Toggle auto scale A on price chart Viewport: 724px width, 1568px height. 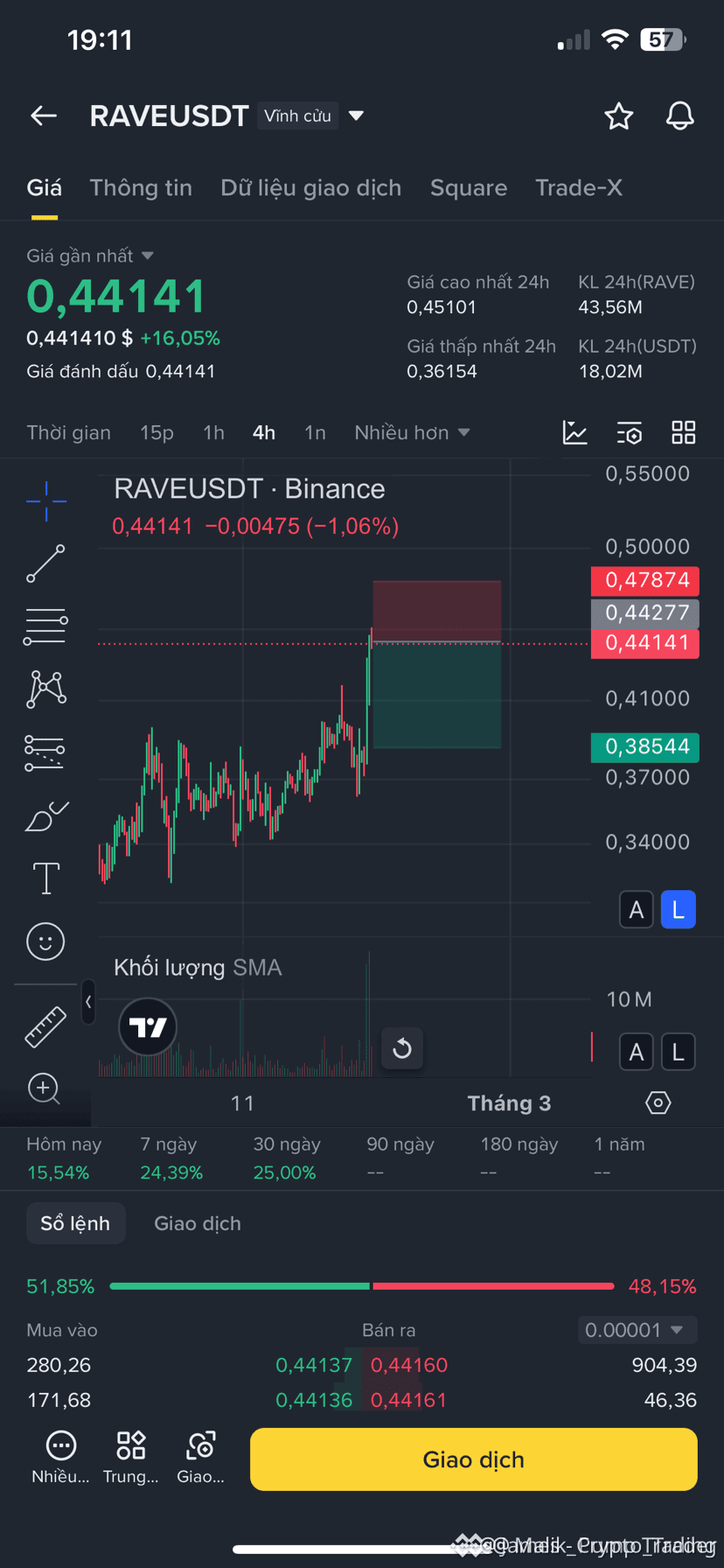coord(636,910)
